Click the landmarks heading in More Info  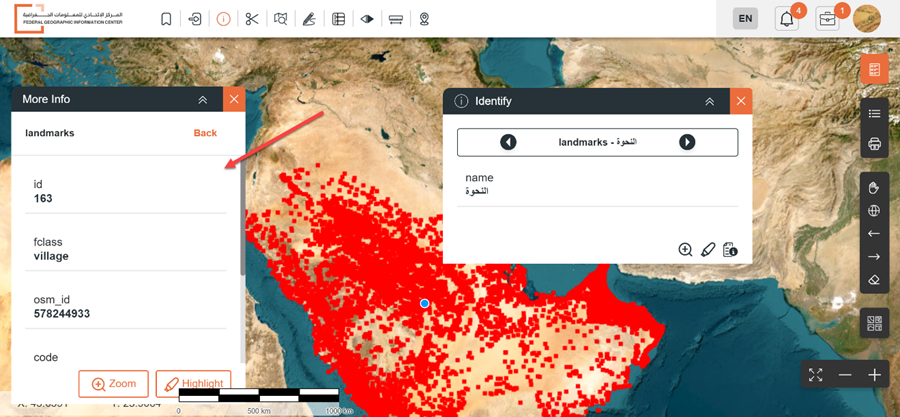click(x=49, y=133)
